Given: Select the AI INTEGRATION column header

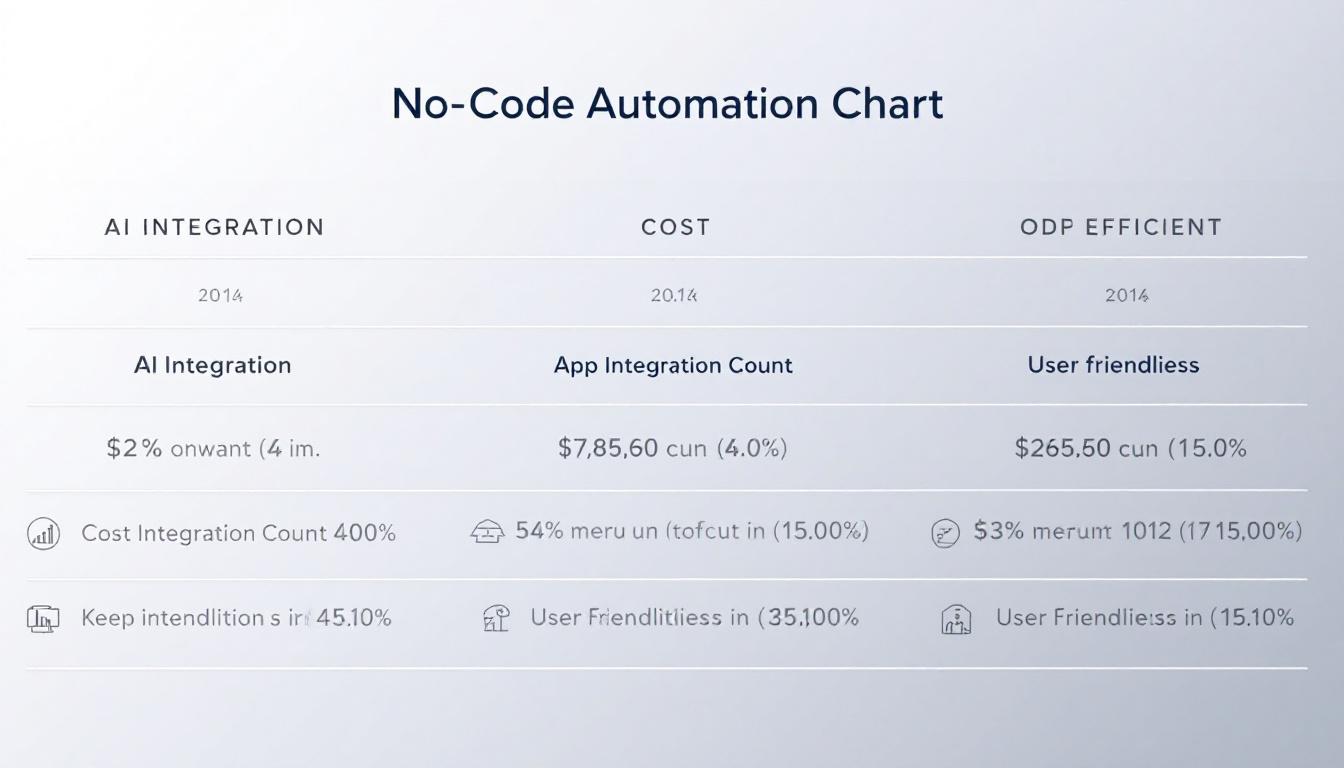Looking at the screenshot, I should point(214,227).
